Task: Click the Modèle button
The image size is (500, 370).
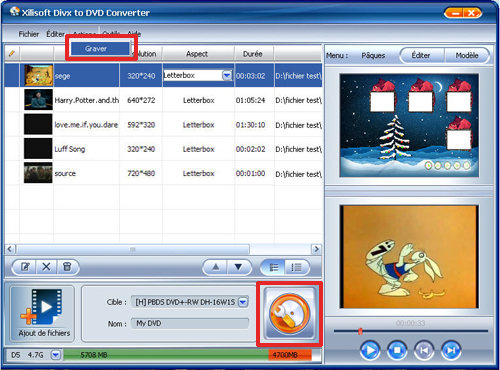Action: pyautogui.click(x=467, y=55)
